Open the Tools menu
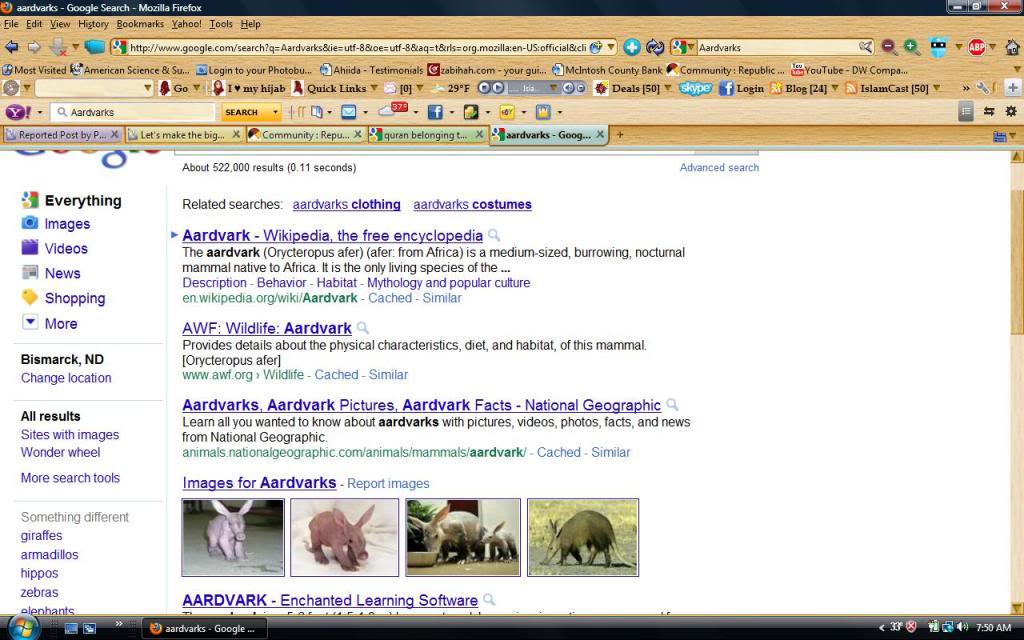 click(x=221, y=24)
